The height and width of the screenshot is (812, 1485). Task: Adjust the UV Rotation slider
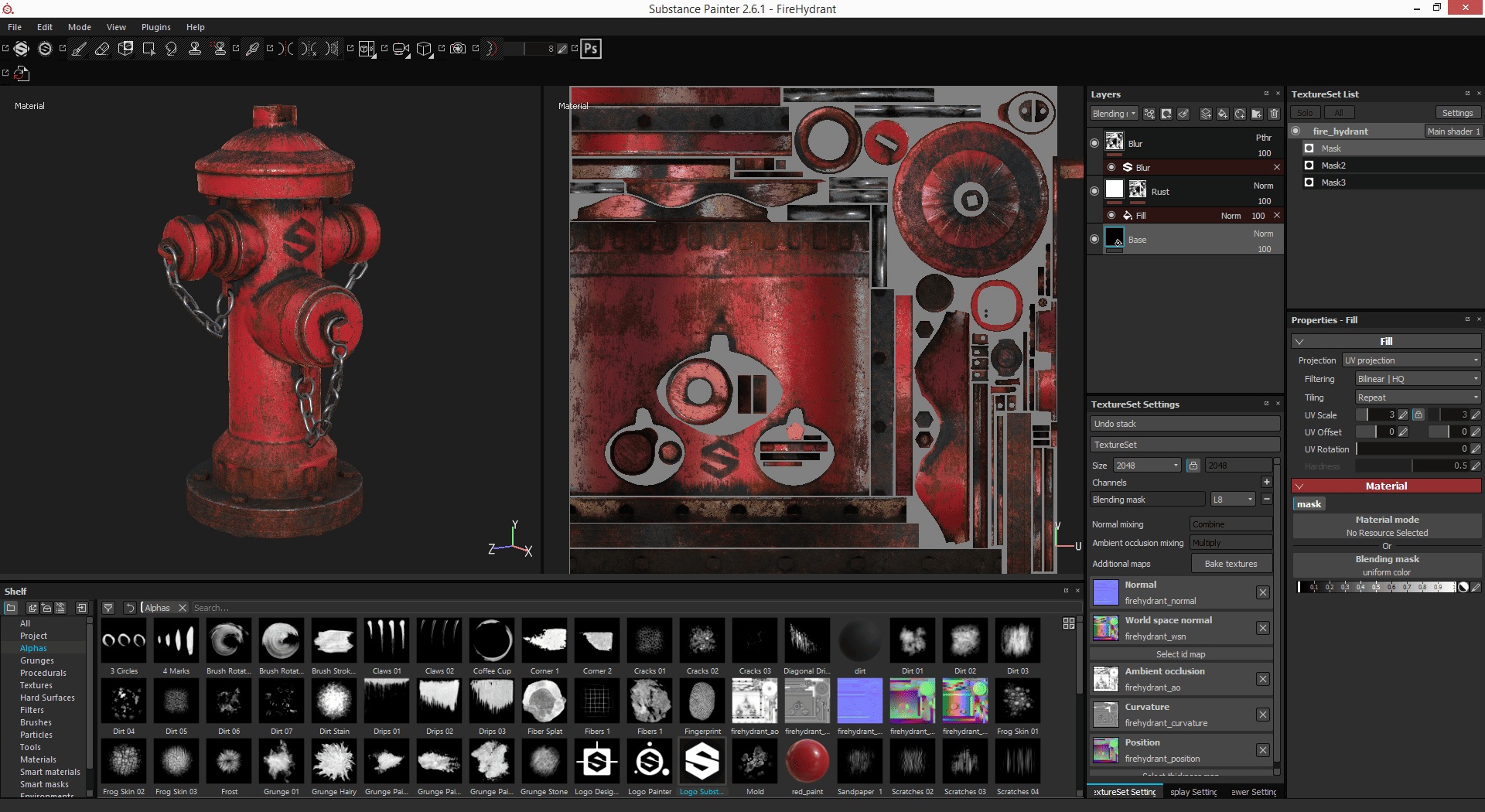pyautogui.click(x=1412, y=449)
